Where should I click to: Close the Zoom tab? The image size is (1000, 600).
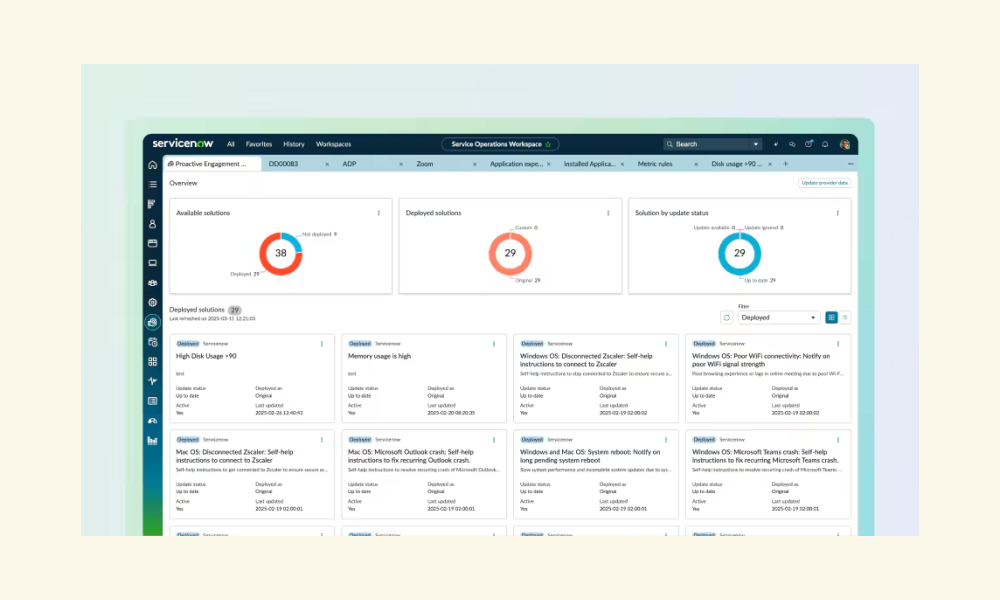coord(474,165)
